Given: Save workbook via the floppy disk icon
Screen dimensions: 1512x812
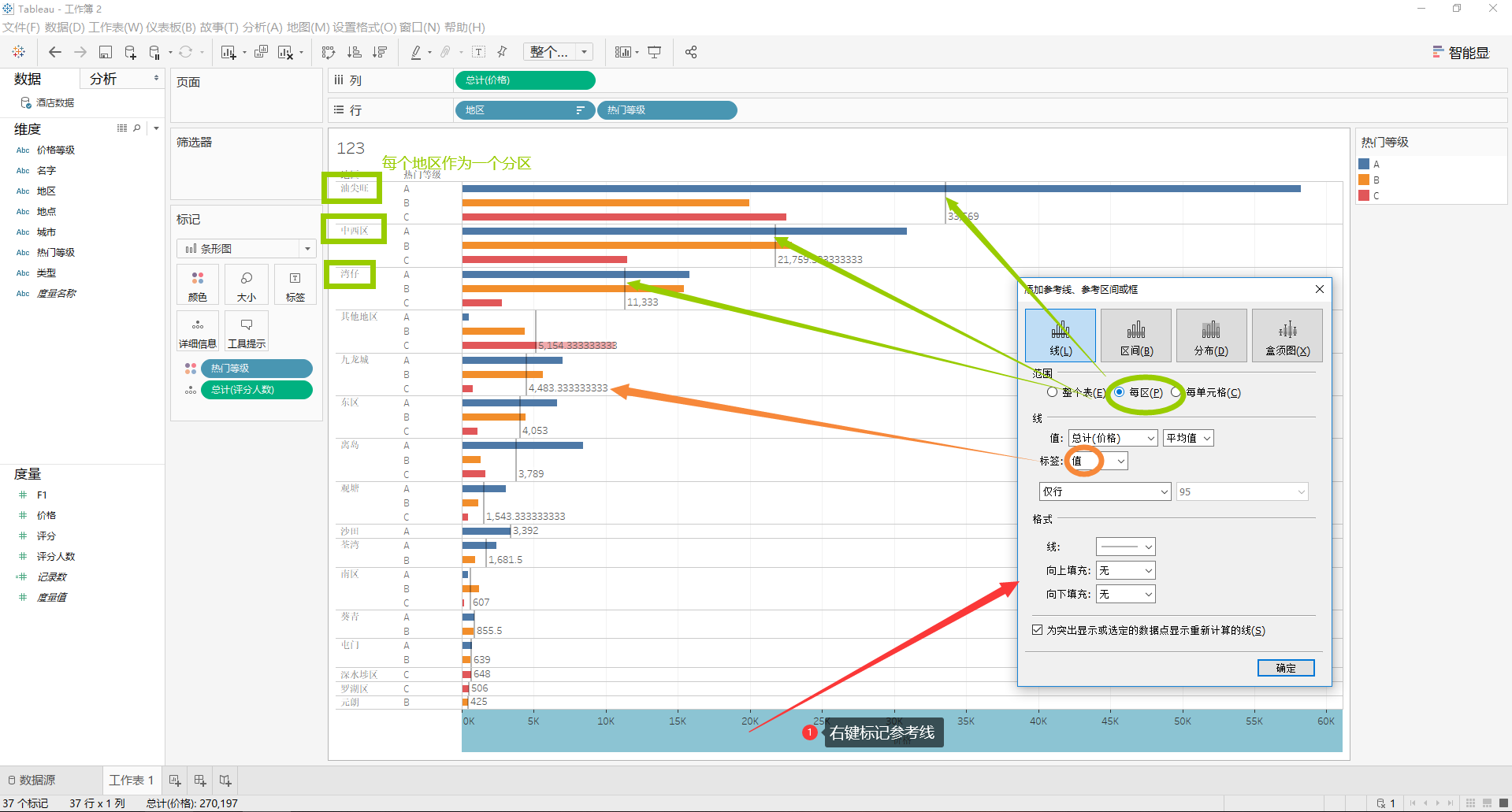Looking at the screenshot, I should tap(106, 52).
